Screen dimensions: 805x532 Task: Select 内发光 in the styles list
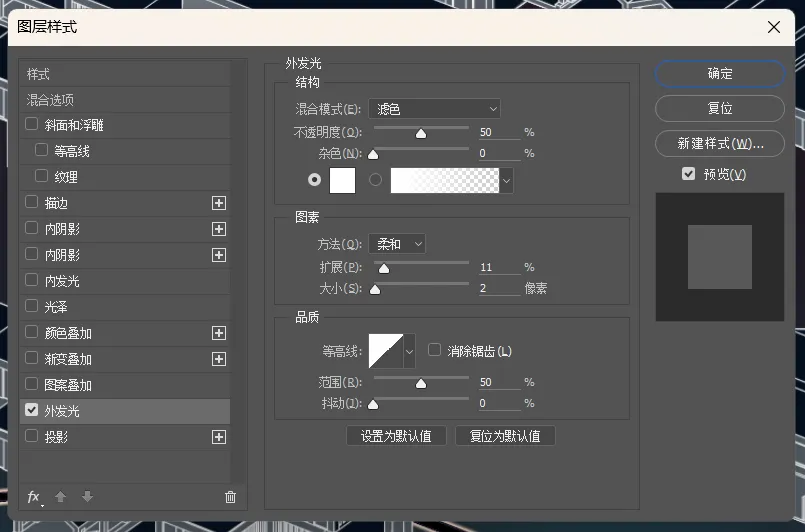(x=62, y=281)
